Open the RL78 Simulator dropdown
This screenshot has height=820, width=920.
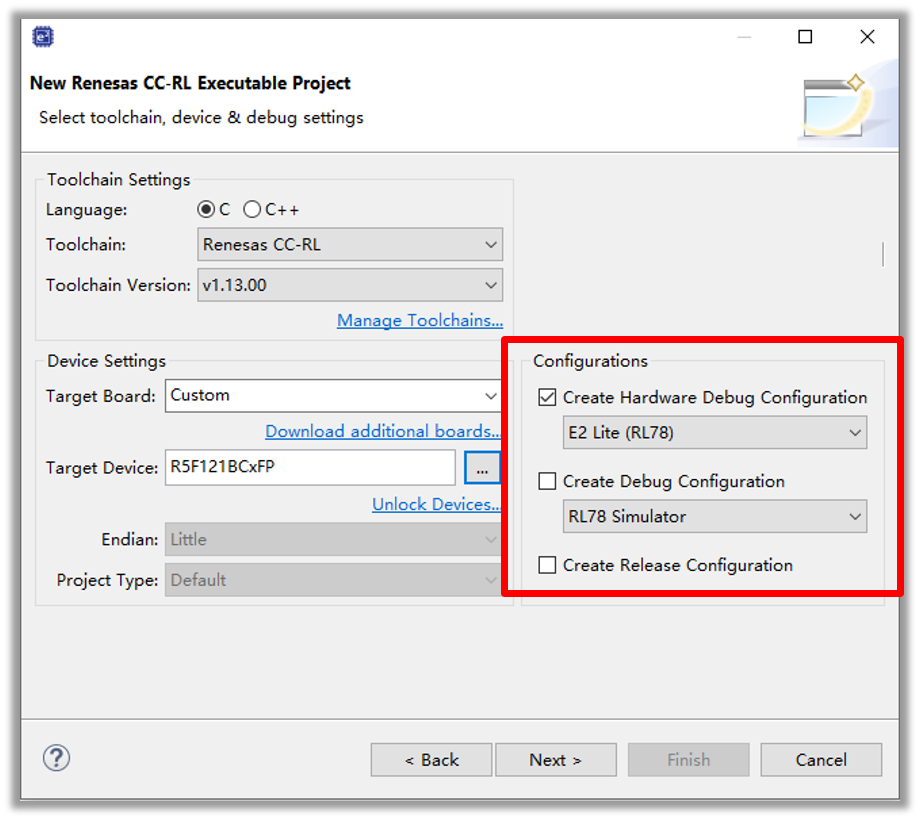tap(714, 517)
